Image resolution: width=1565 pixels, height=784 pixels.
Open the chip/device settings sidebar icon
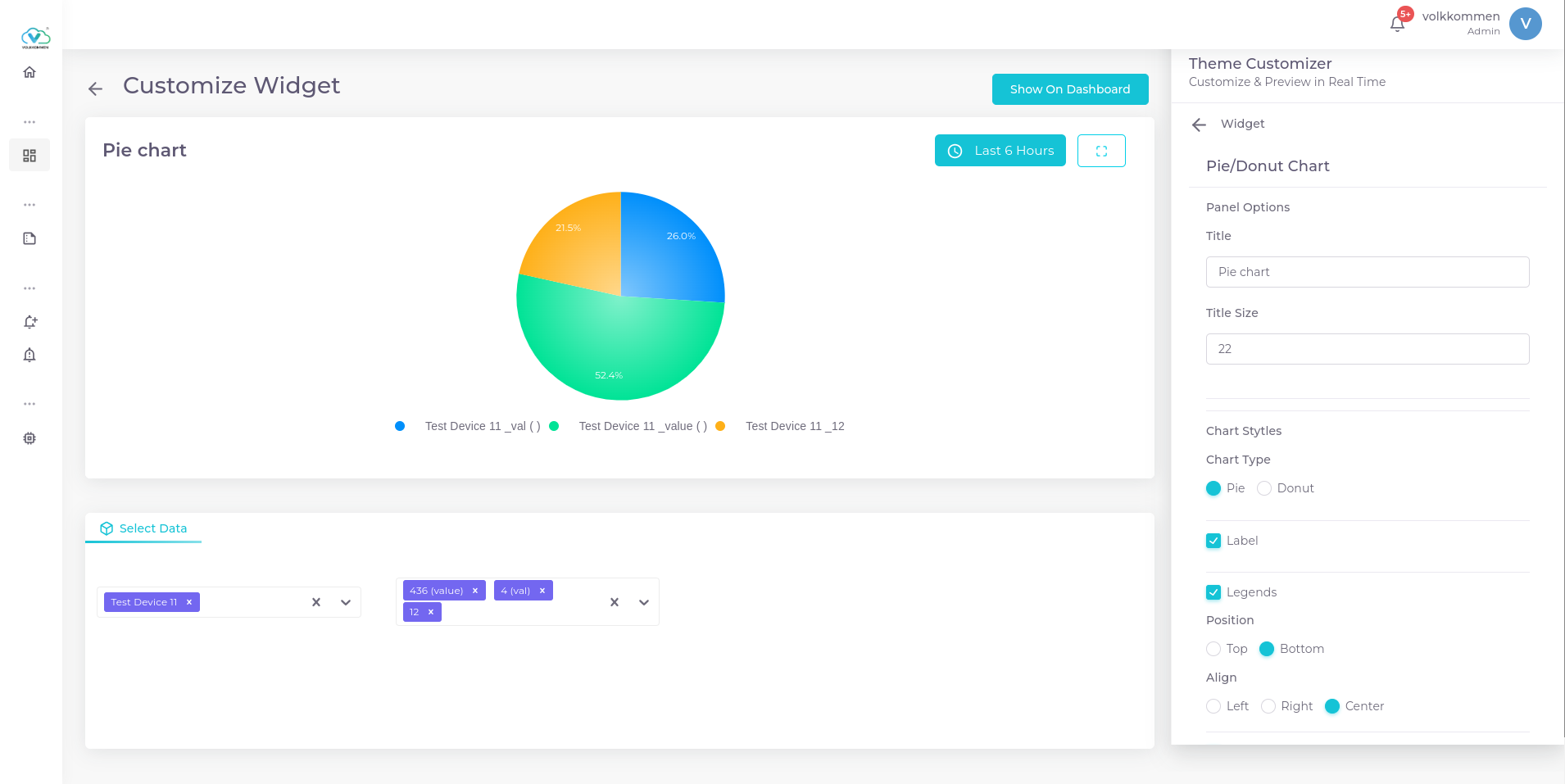tap(29, 438)
